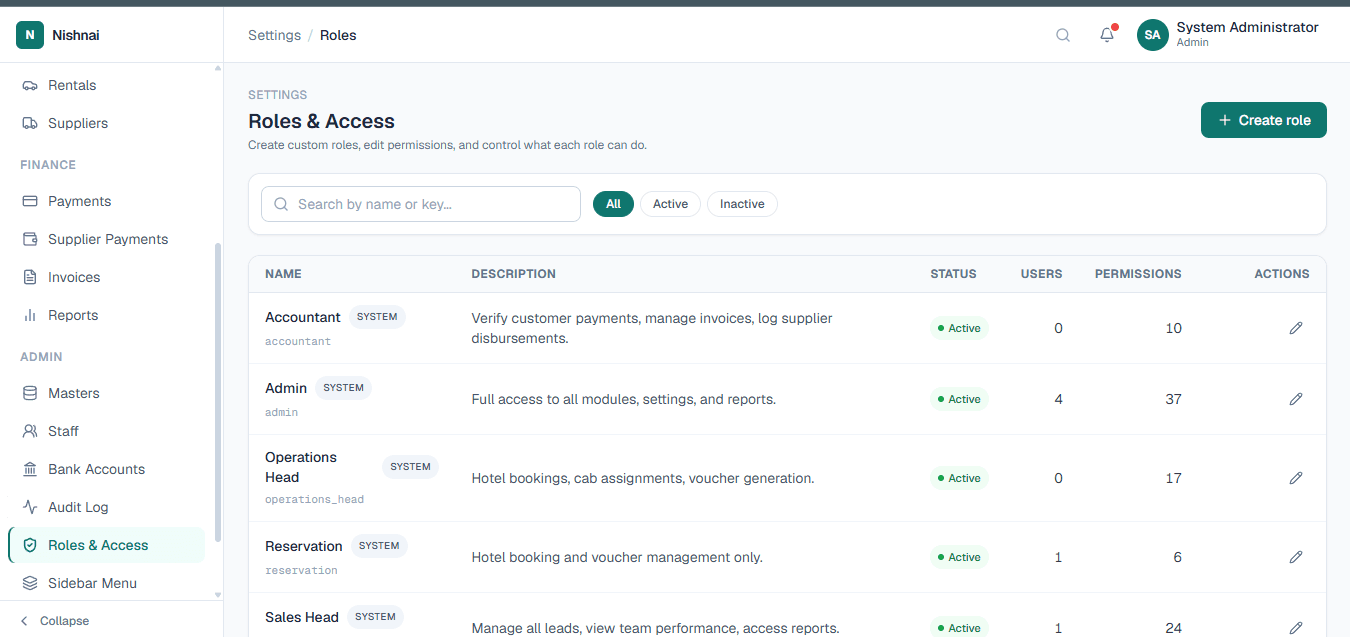Edit the Sales Head role pencil icon
Image resolution: width=1350 pixels, height=637 pixels.
(1296, 628)
